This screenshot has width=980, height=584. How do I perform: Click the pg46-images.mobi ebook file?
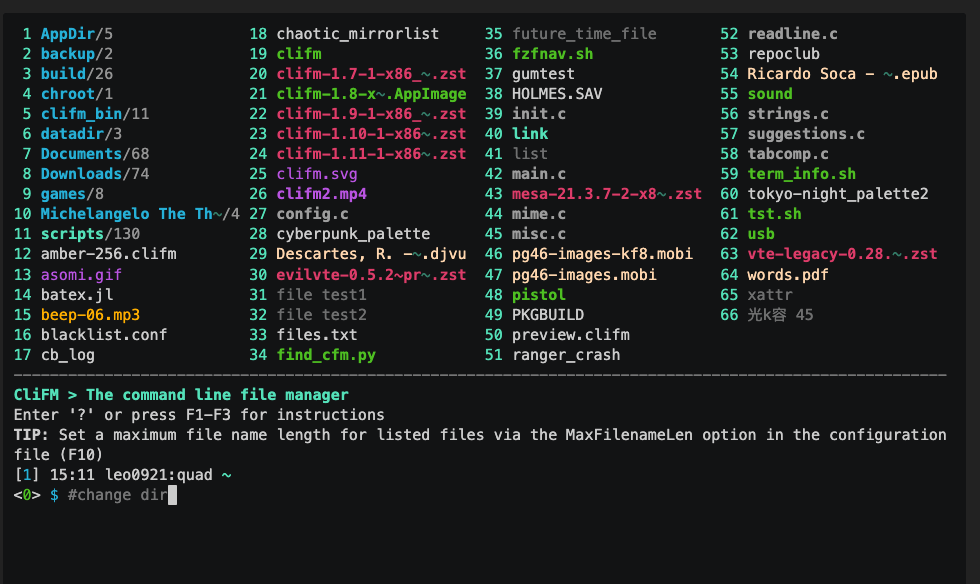584,274
